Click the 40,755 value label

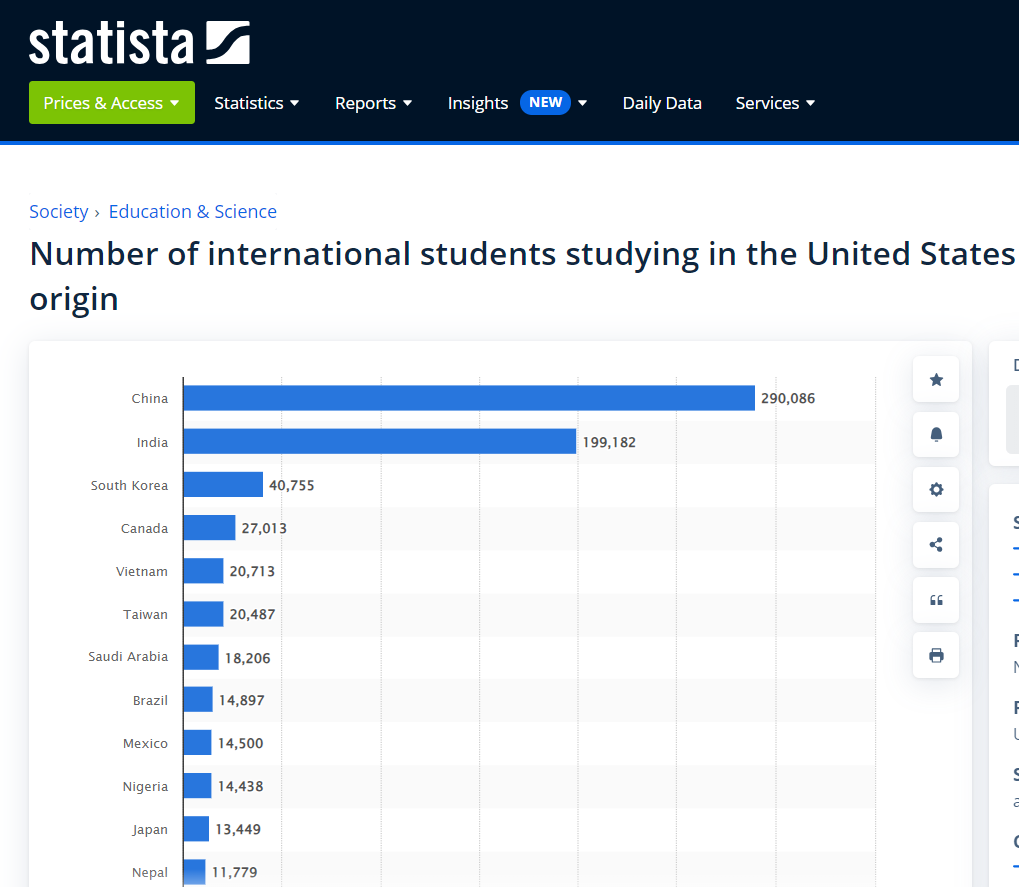pyautogui.click(x=292, y=485)
